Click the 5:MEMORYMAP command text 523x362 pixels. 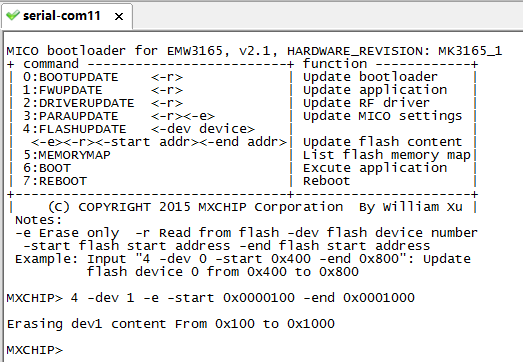66,155
